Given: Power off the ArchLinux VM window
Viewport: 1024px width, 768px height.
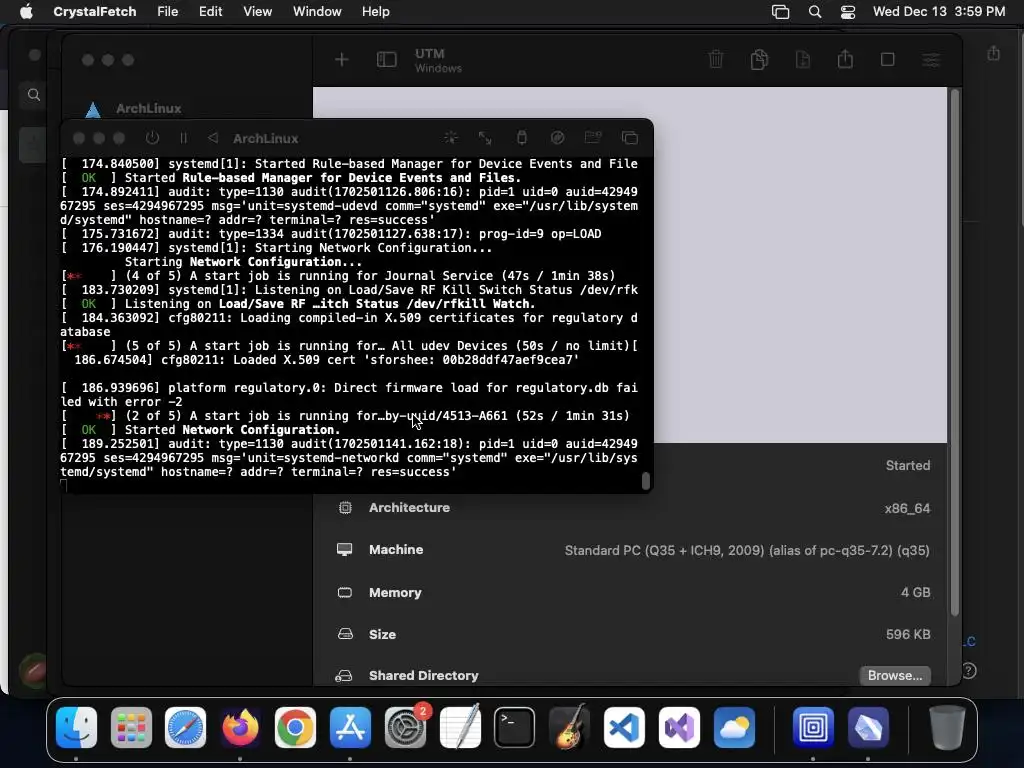Looking at the screenshot, I should 152,138.
